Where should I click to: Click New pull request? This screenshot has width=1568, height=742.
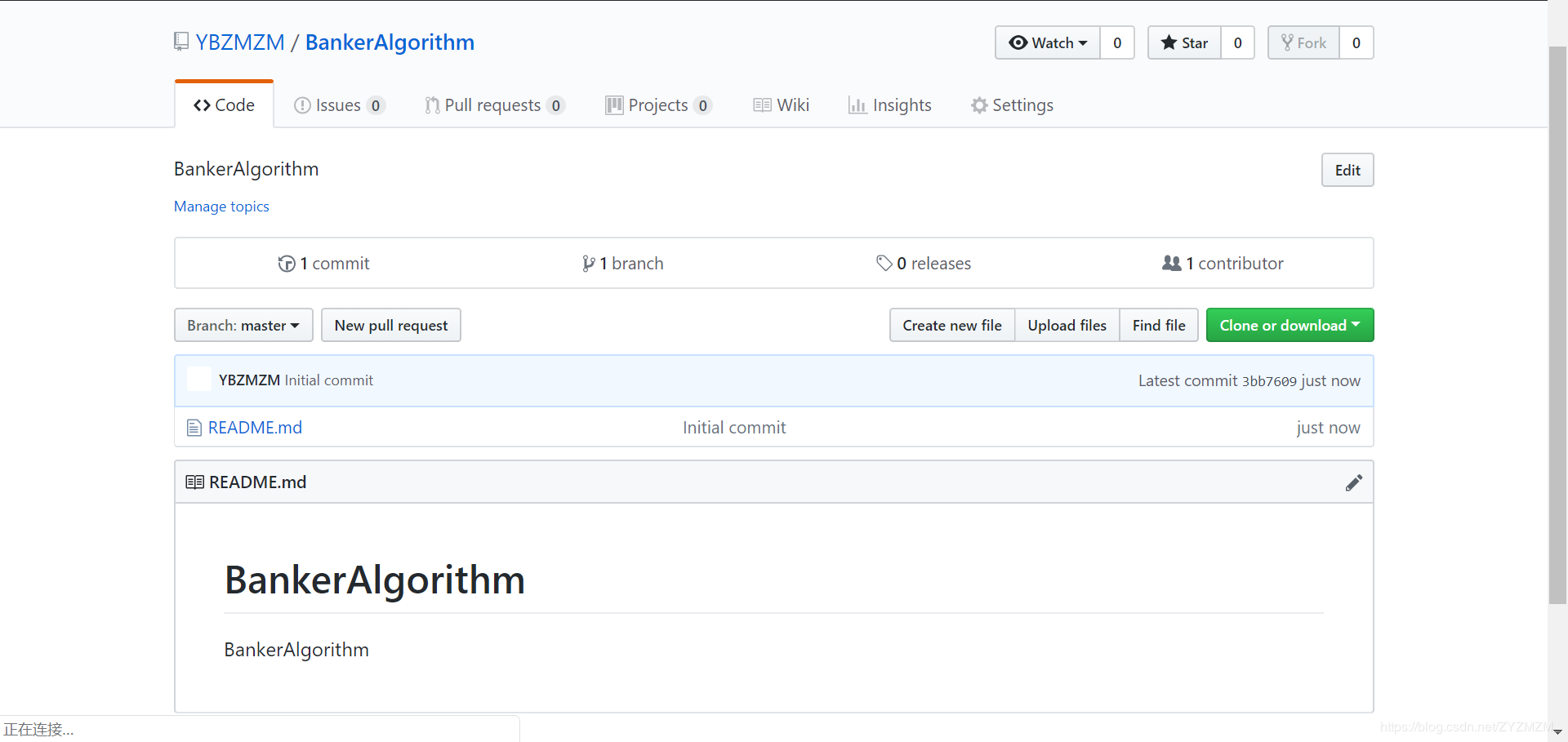click(x=391, y=325)
